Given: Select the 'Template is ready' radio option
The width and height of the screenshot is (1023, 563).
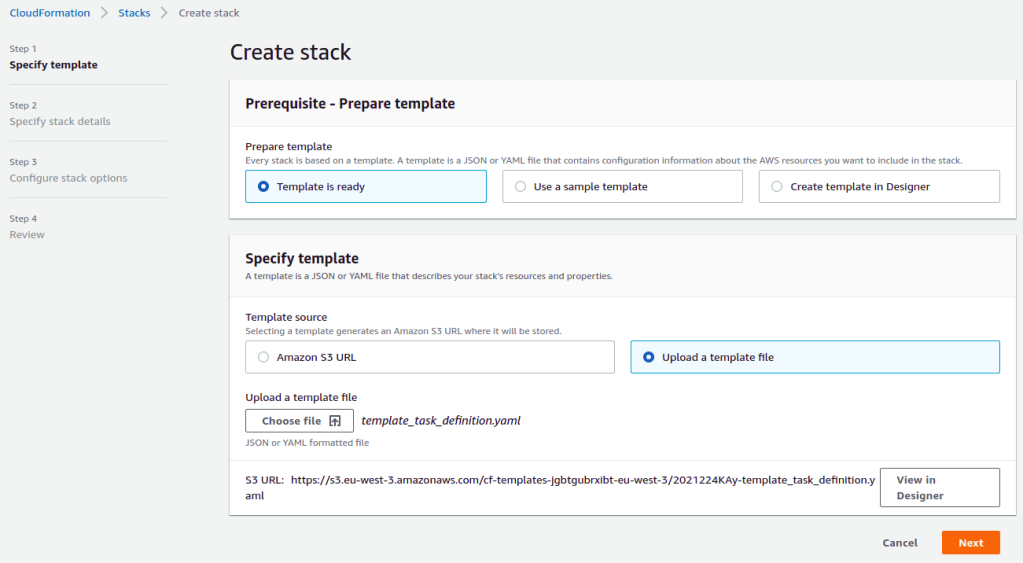Looking at the screenshot, I should click(x=264, y=187).
